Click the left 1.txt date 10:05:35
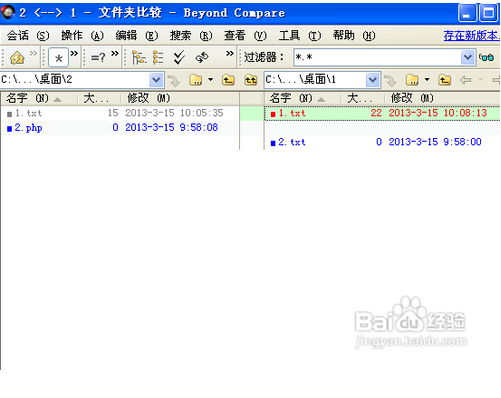The width and height of the screenshot is (501, 398). (174, 113)
